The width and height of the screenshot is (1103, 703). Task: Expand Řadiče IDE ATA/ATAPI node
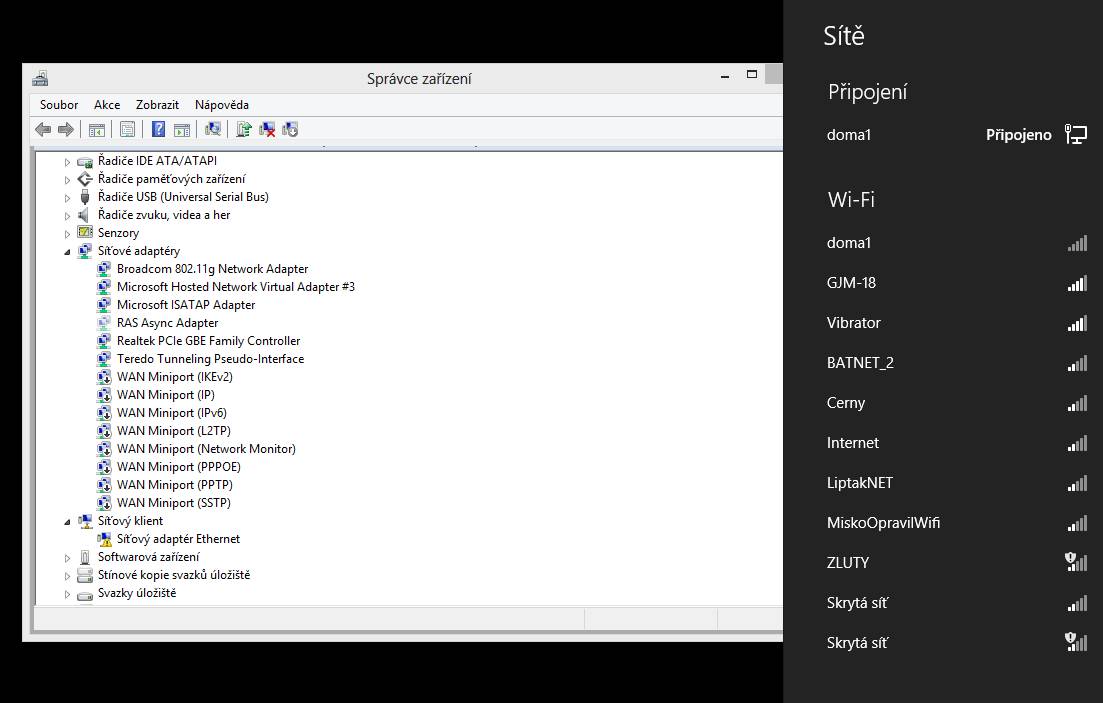click(68, 162)
